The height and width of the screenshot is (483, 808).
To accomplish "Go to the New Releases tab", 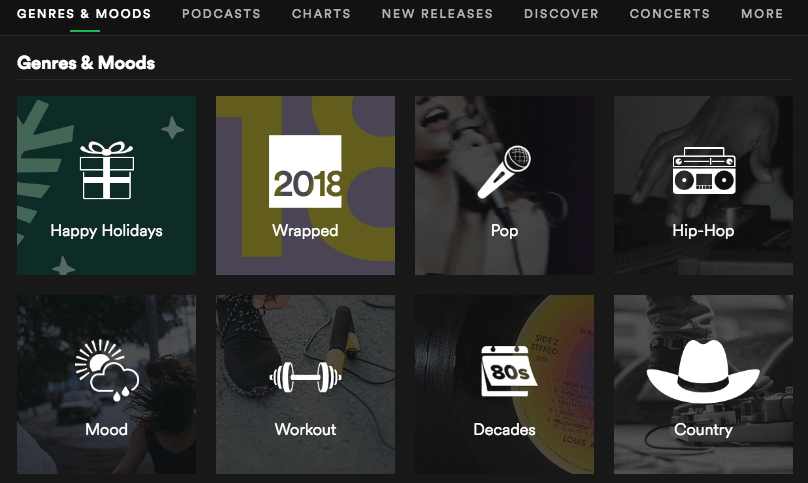I will click(x=437, y=14).
